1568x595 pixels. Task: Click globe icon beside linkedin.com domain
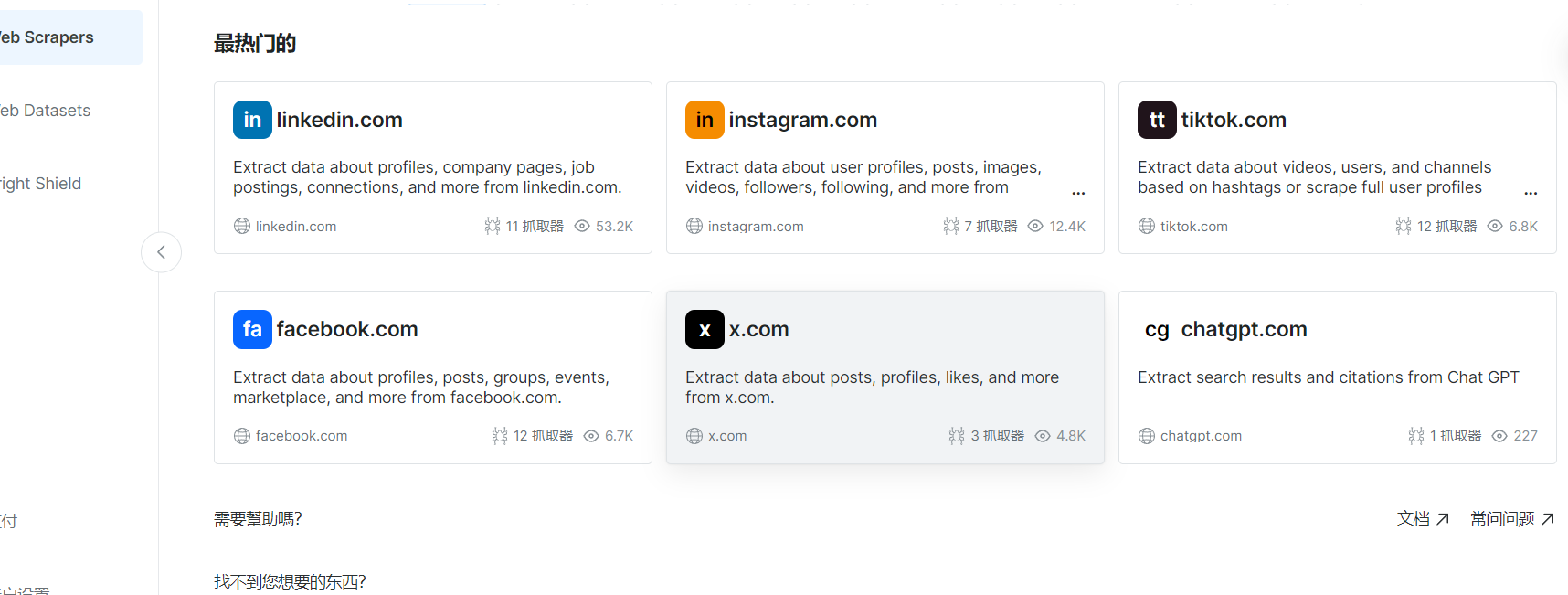tap(242, 226)
